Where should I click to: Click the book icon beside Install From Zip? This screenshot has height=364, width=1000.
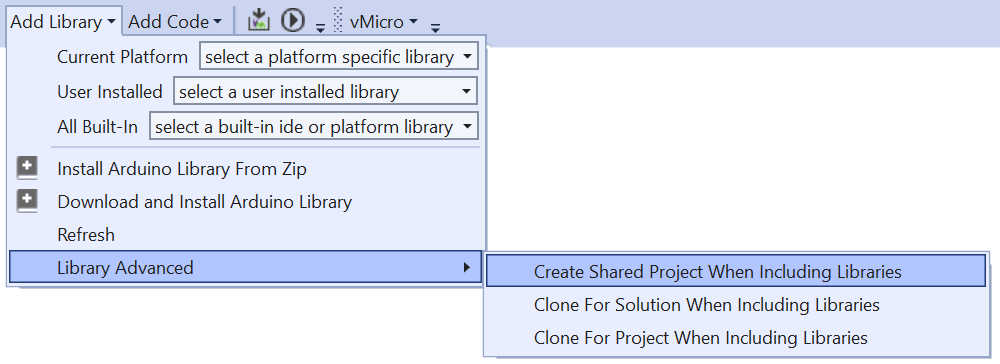[x=27, y=168]
